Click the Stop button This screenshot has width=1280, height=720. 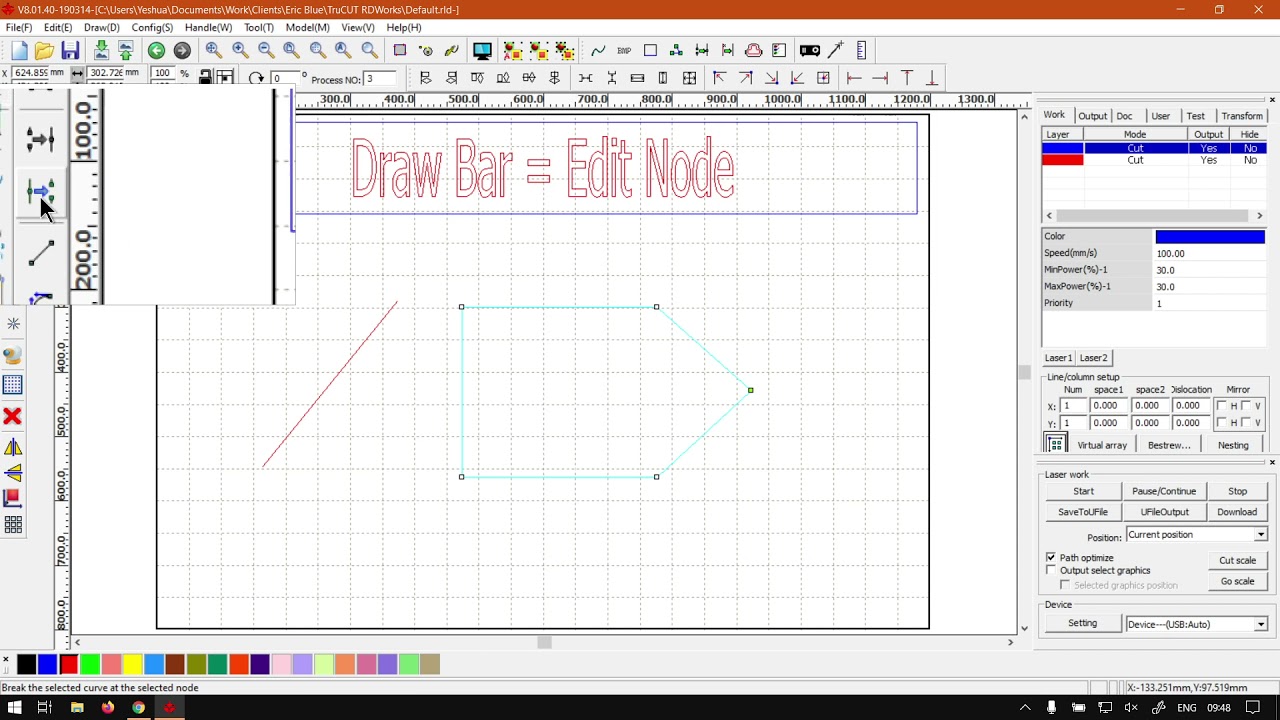pyautogui.click(x=1237, y=491)
